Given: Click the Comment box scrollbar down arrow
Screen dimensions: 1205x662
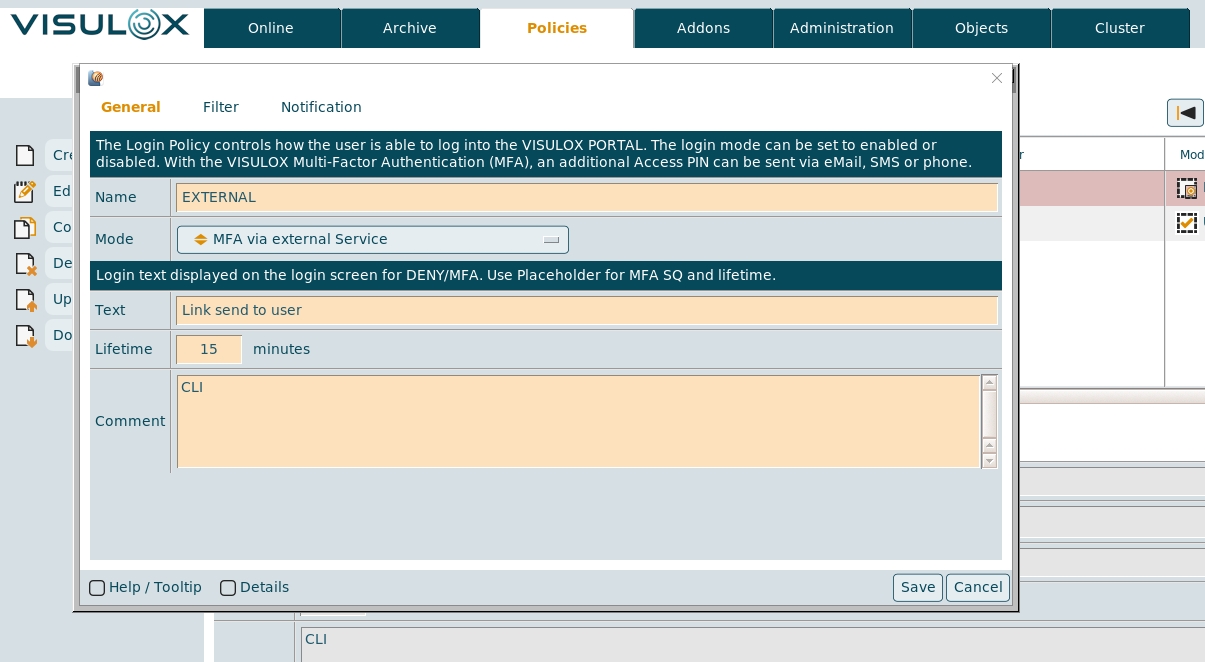Looking at the screenshot, I should (989, 461).
